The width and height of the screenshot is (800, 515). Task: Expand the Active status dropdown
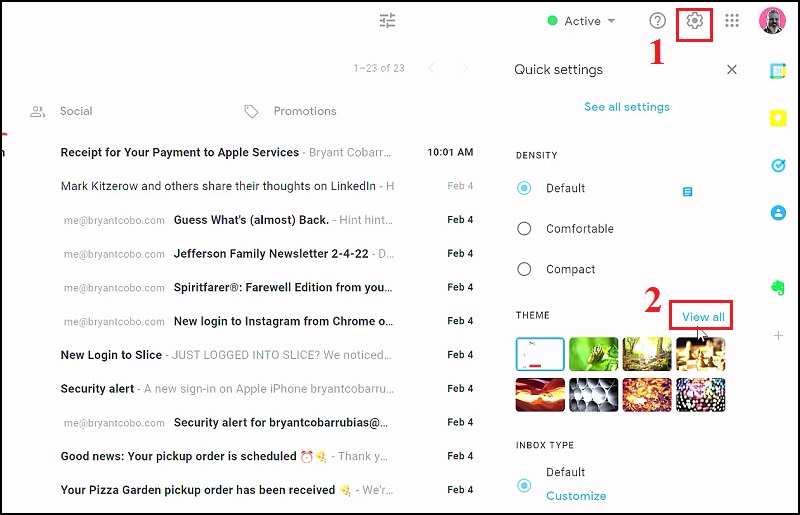pyautogui.click(x=581, y=21)
